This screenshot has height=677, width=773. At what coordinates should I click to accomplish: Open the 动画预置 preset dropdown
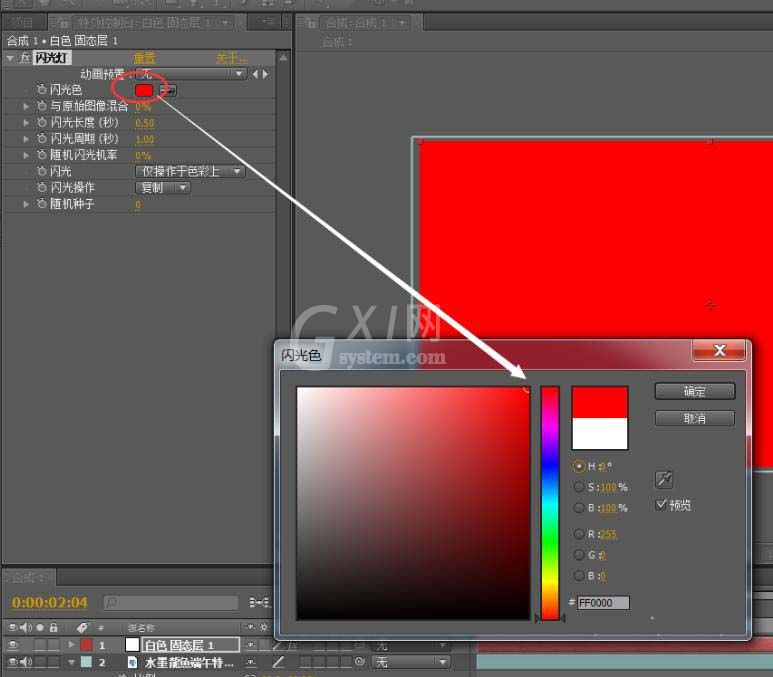click(191, 74)
